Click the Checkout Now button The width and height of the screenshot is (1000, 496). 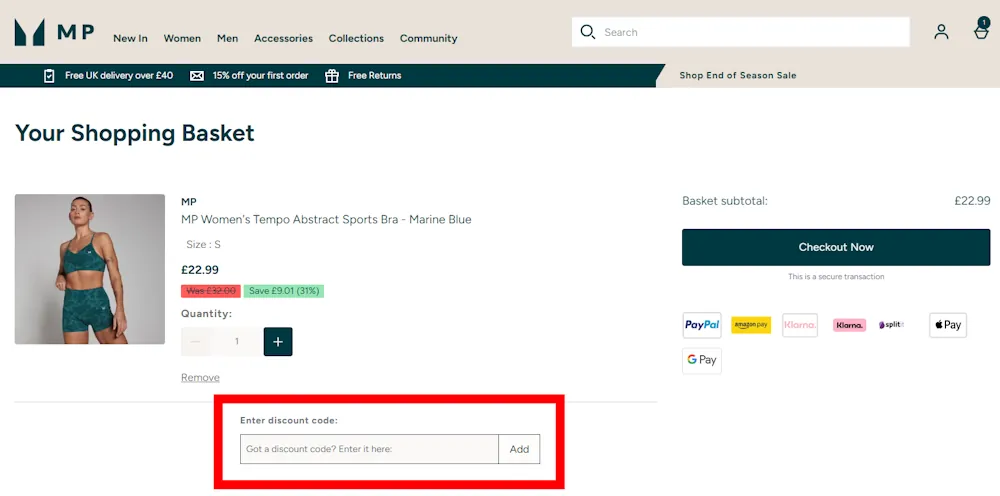point(836,247)
